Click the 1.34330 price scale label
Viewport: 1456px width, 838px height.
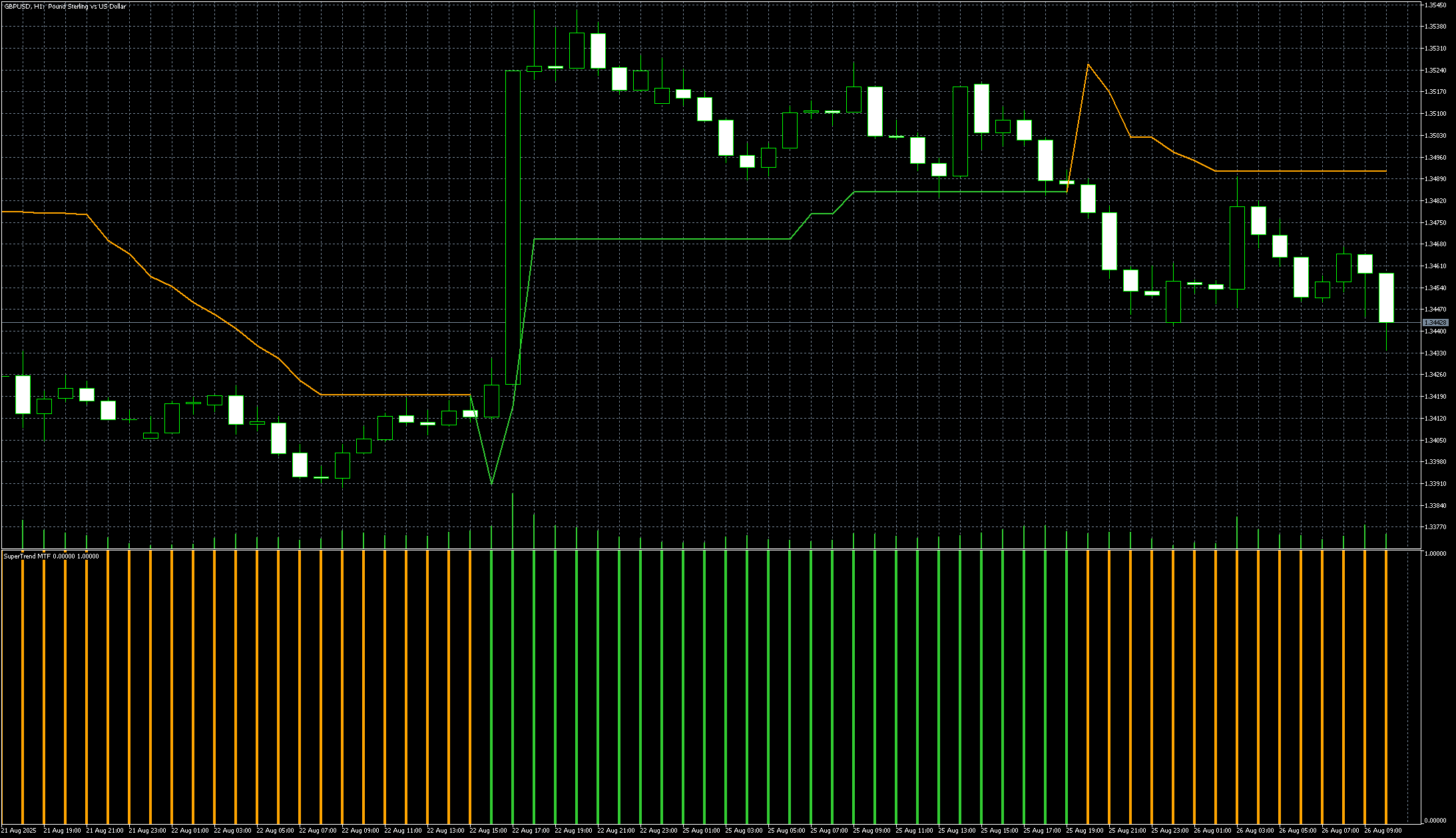1435,353
